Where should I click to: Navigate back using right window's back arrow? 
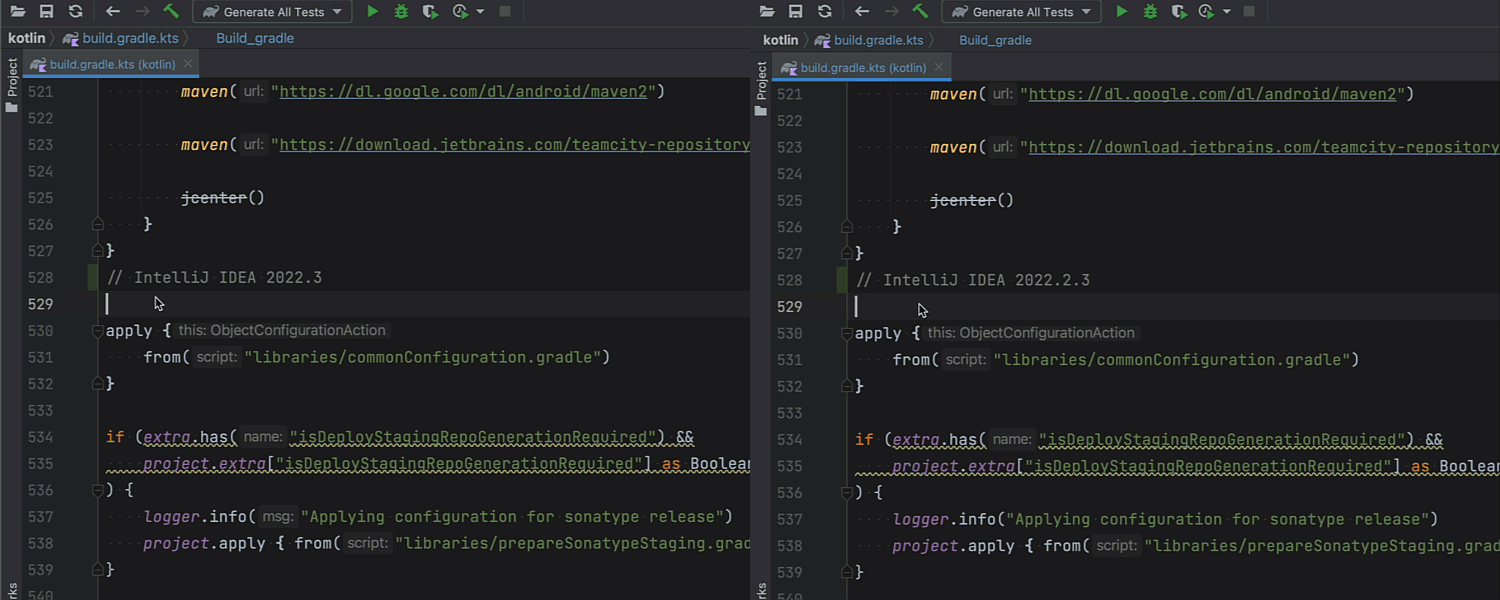click(862, 12)
